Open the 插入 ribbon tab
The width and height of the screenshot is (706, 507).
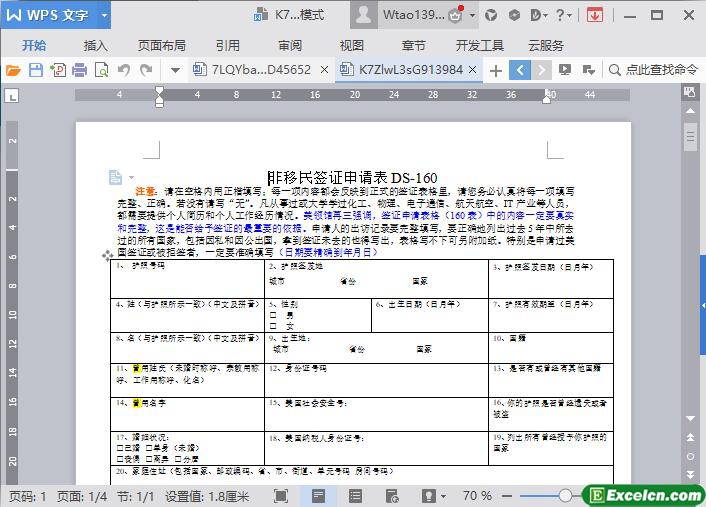point(96,45)
